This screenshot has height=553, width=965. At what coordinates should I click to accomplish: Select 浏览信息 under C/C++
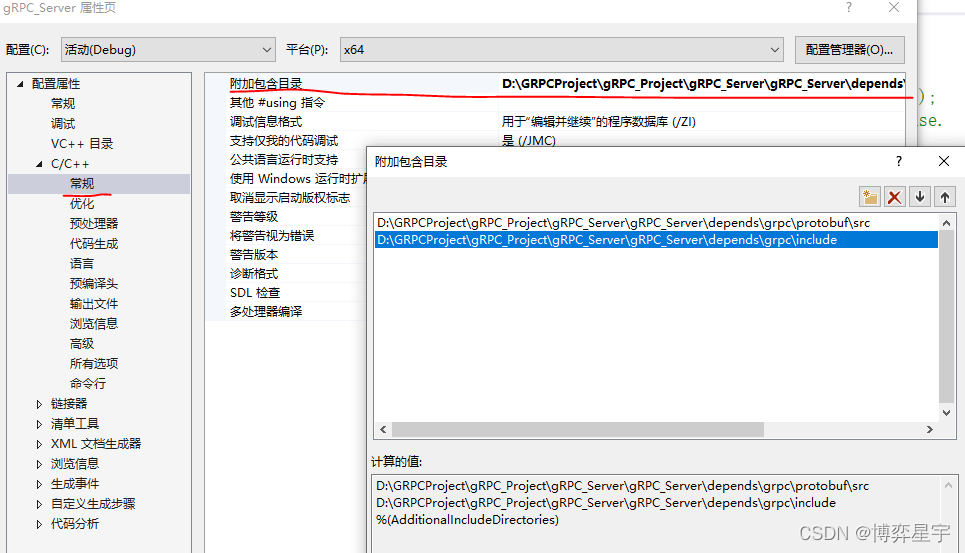[x=94, y=324]
